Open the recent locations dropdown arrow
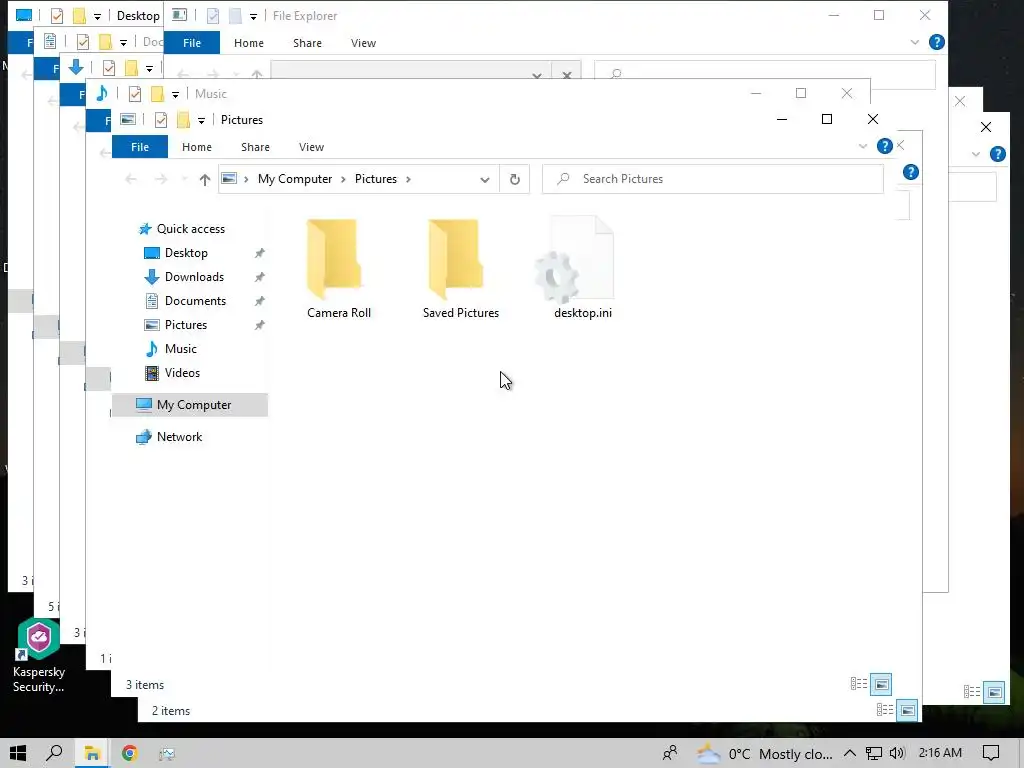The image size is (1024, 768). click(184, 179)
